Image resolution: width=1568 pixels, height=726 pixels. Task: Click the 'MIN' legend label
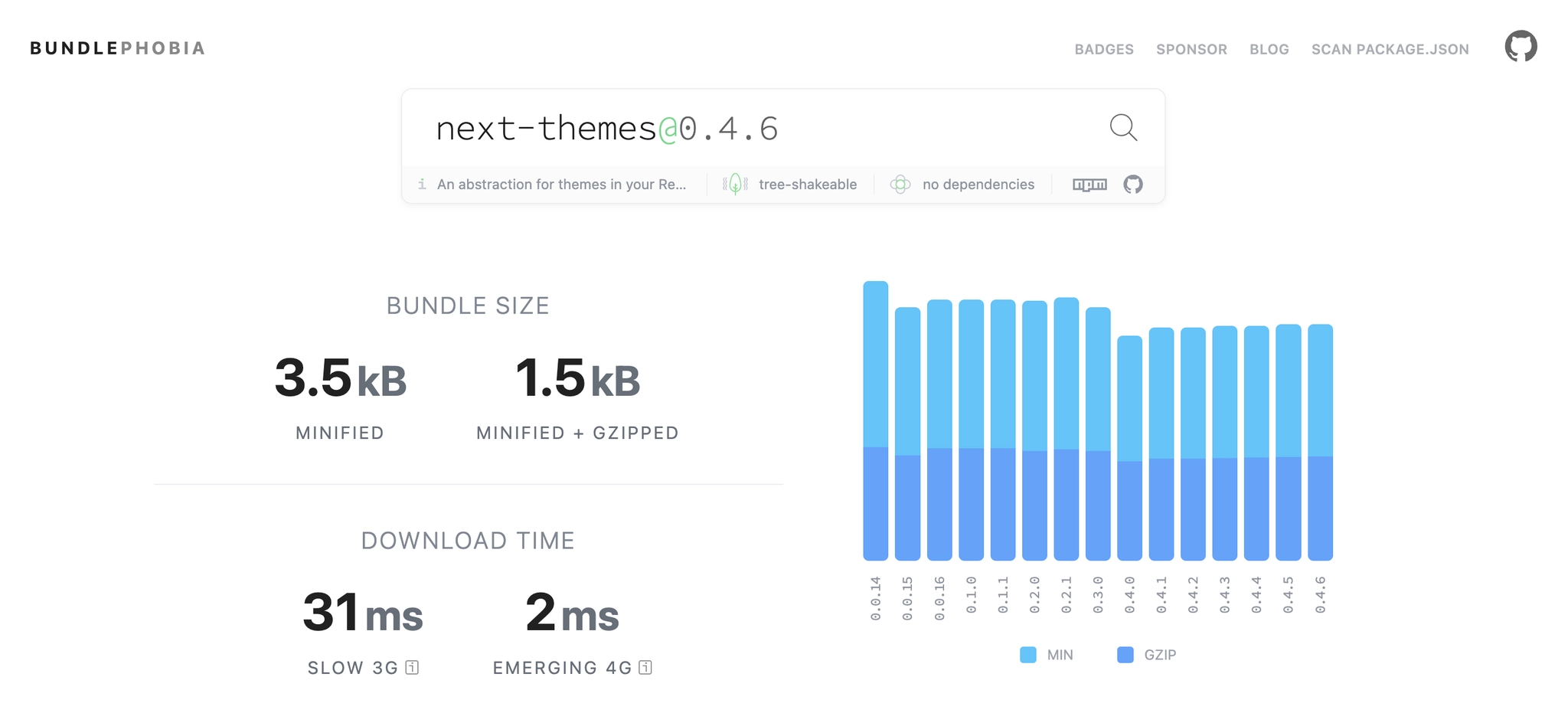coord(1060,655)
